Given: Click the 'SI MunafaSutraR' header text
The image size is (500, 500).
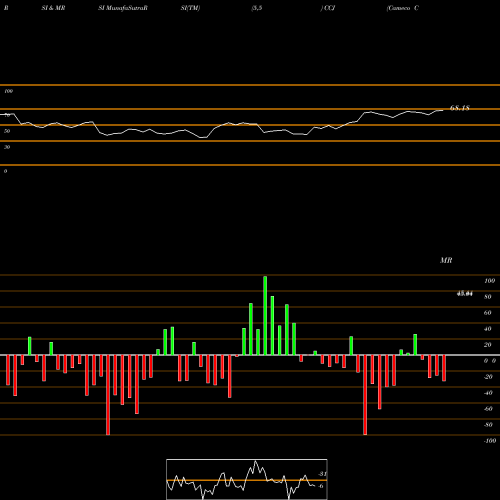Looking at the screenshot, I should point(123,8).
